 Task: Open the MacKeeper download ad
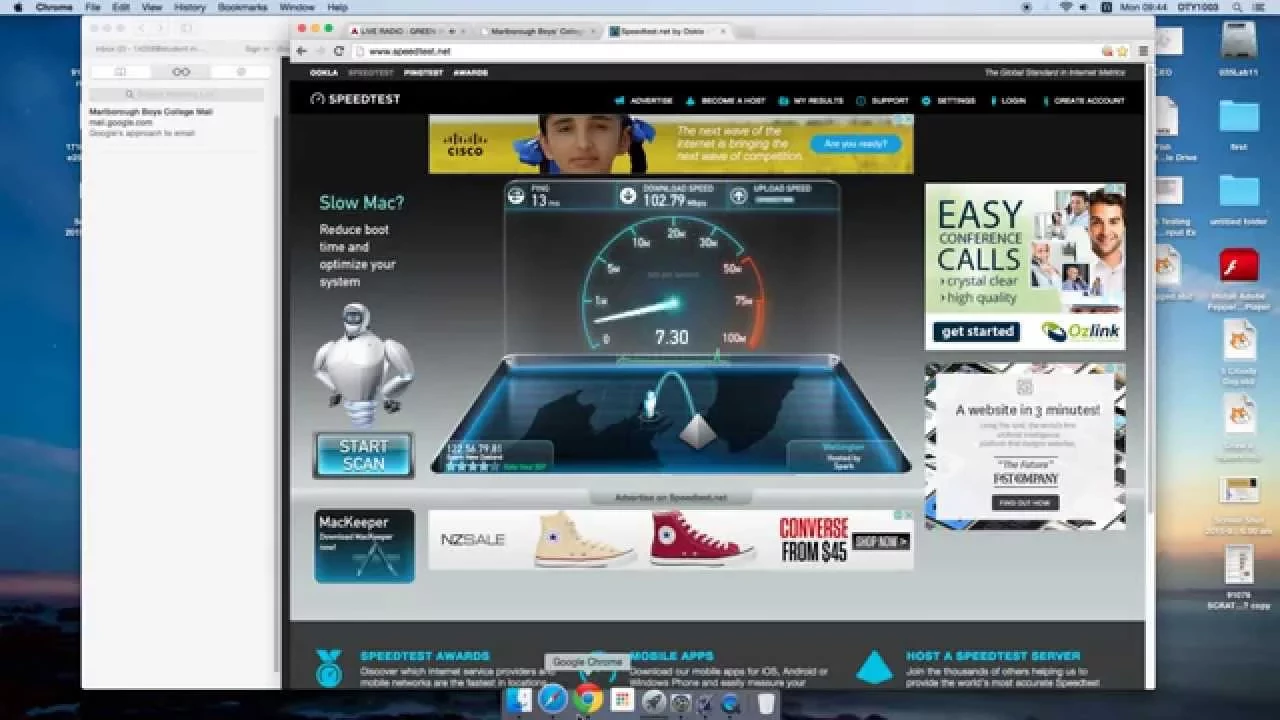364,546
